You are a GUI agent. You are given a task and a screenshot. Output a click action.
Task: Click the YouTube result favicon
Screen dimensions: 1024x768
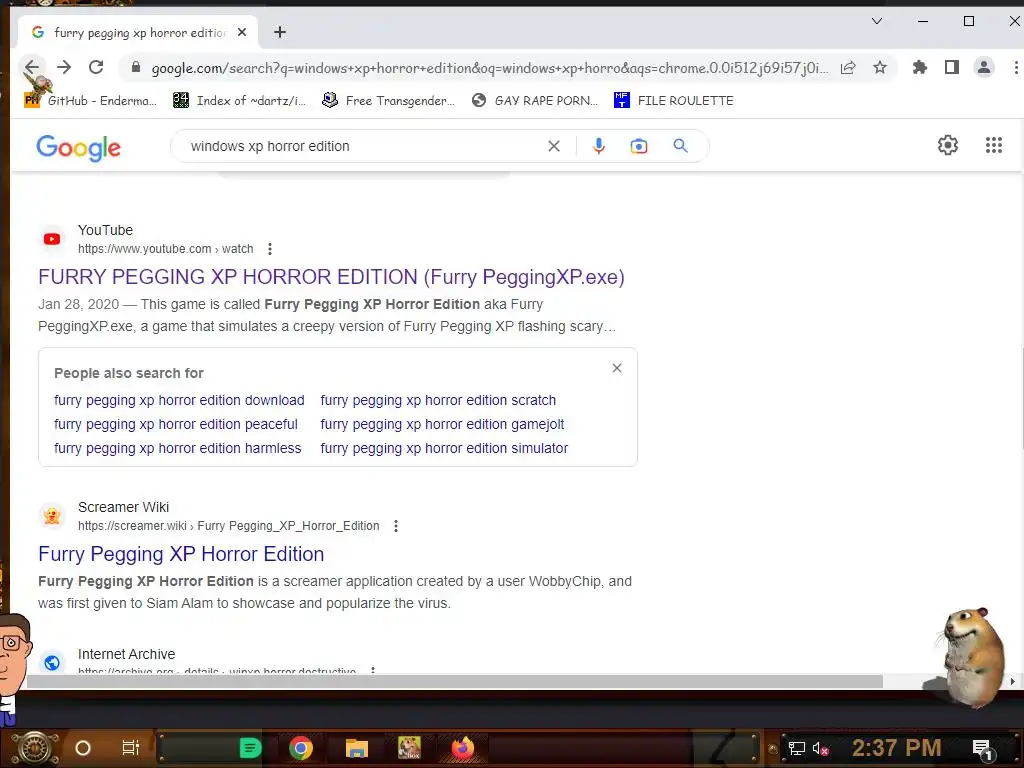(x=52, y=239)
